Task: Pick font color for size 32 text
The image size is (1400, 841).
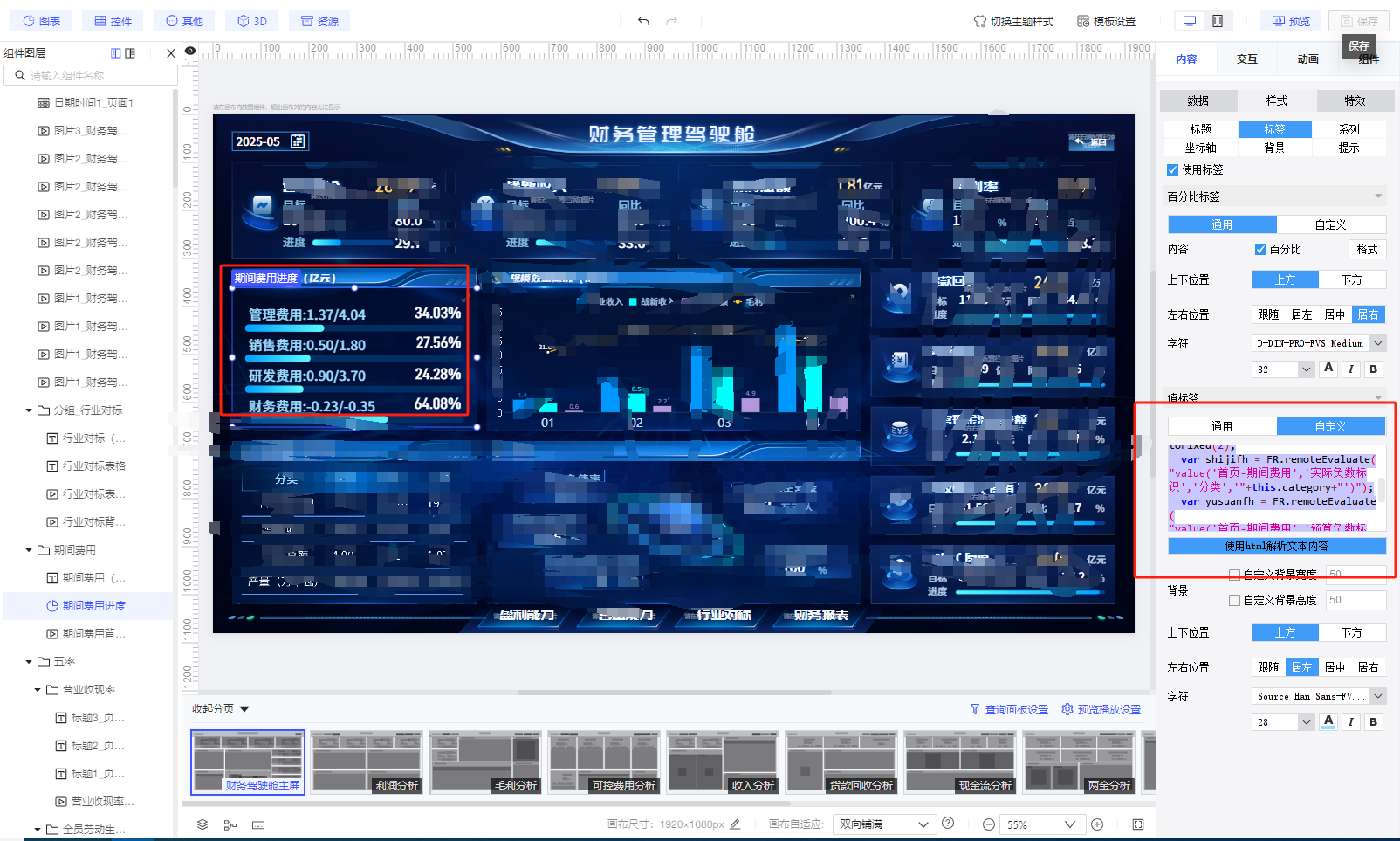Action: coord(1328,369)
